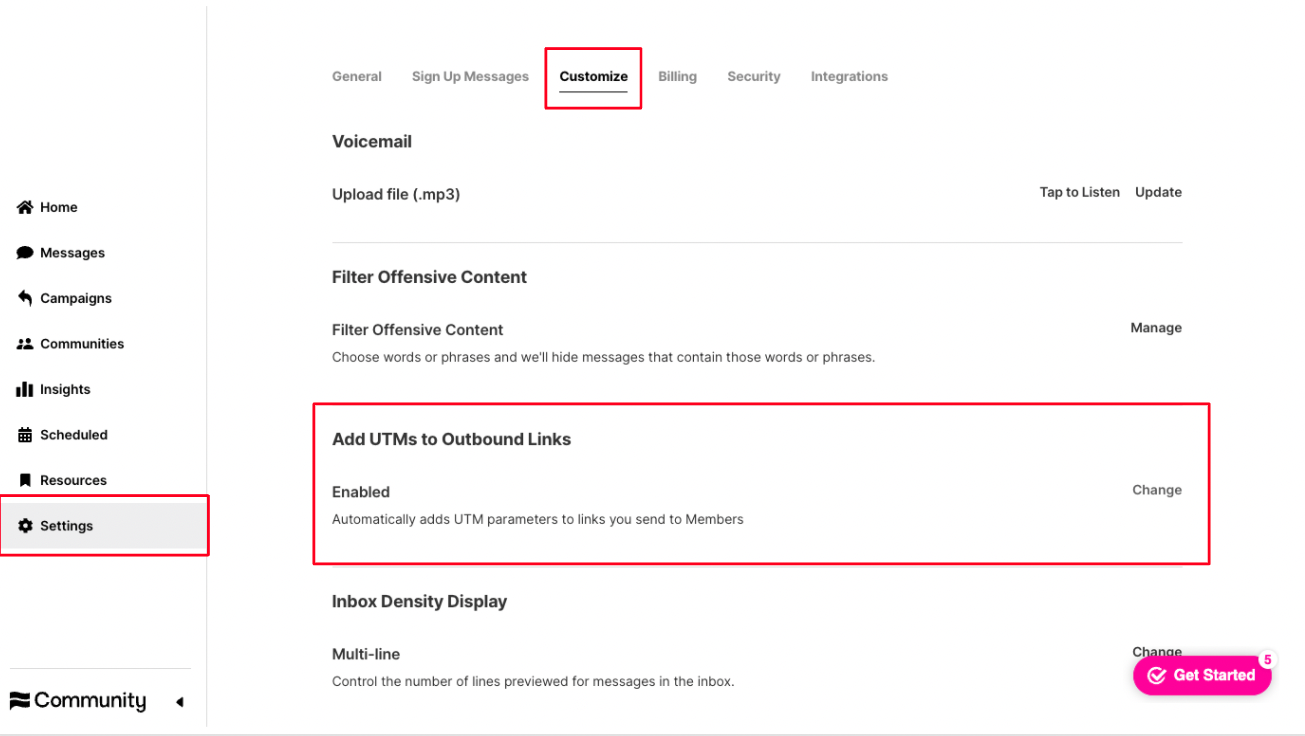This screenshot has height=736, width=1305.
Task: Switch to the General tab
Action: coord(357,76)
